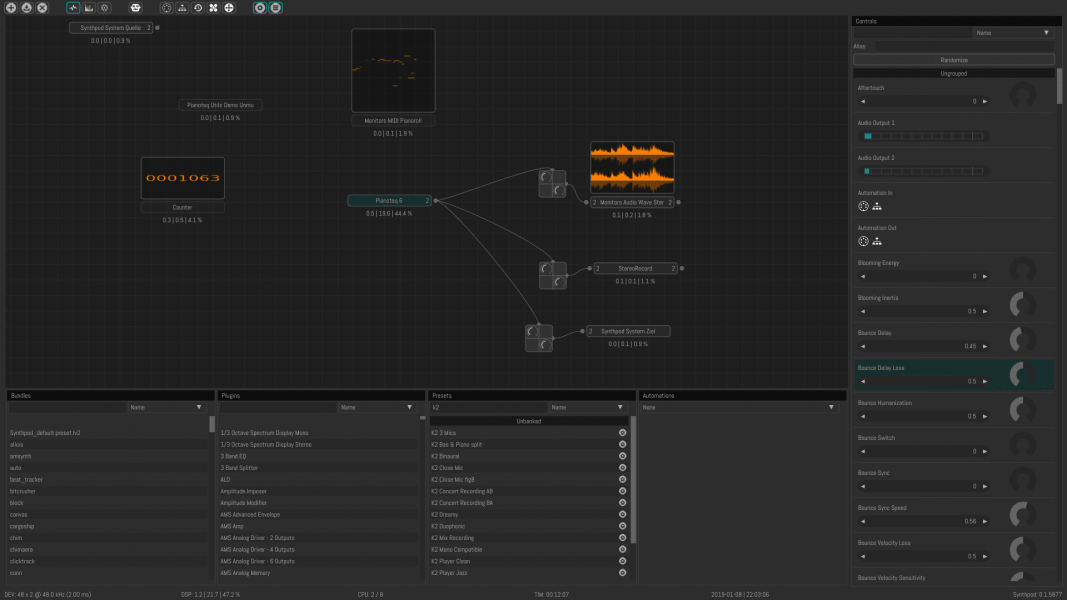1067x600 pixels.
Task: Click the Blooming Inertia dial knob
Action: 1023,305
